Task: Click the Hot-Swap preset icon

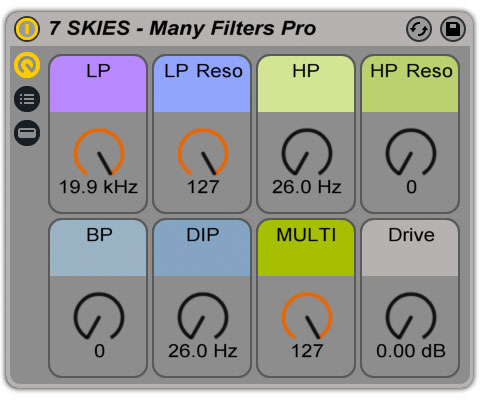Action: tap(419, 29)
